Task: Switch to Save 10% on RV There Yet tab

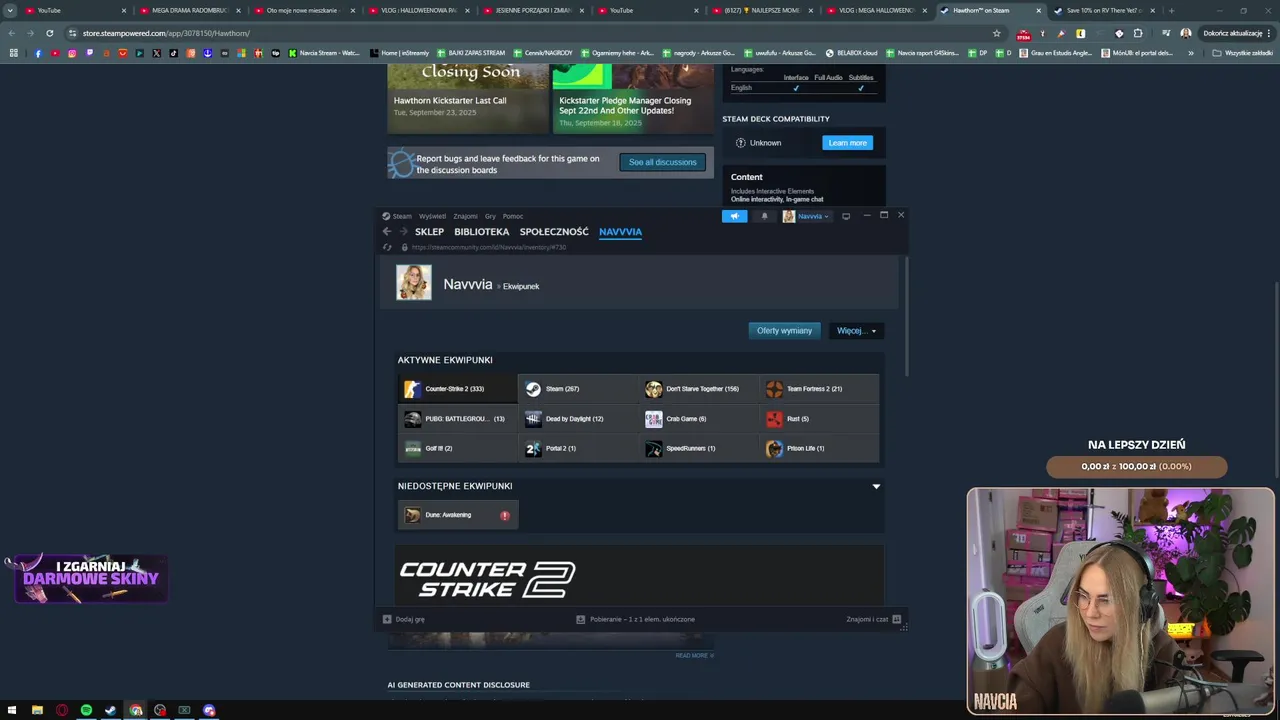Action: (1104, 10)
